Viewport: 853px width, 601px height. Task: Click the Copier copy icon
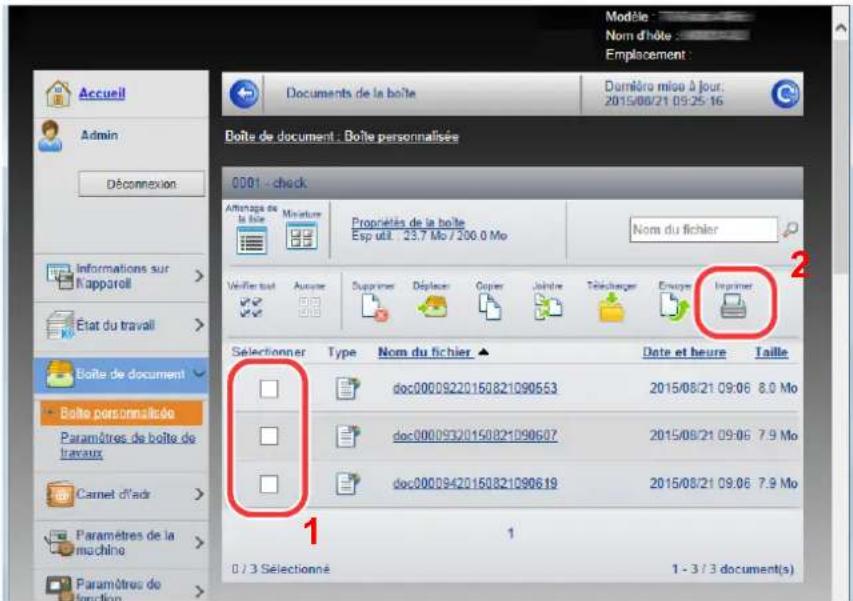click(x=490, y=307)
